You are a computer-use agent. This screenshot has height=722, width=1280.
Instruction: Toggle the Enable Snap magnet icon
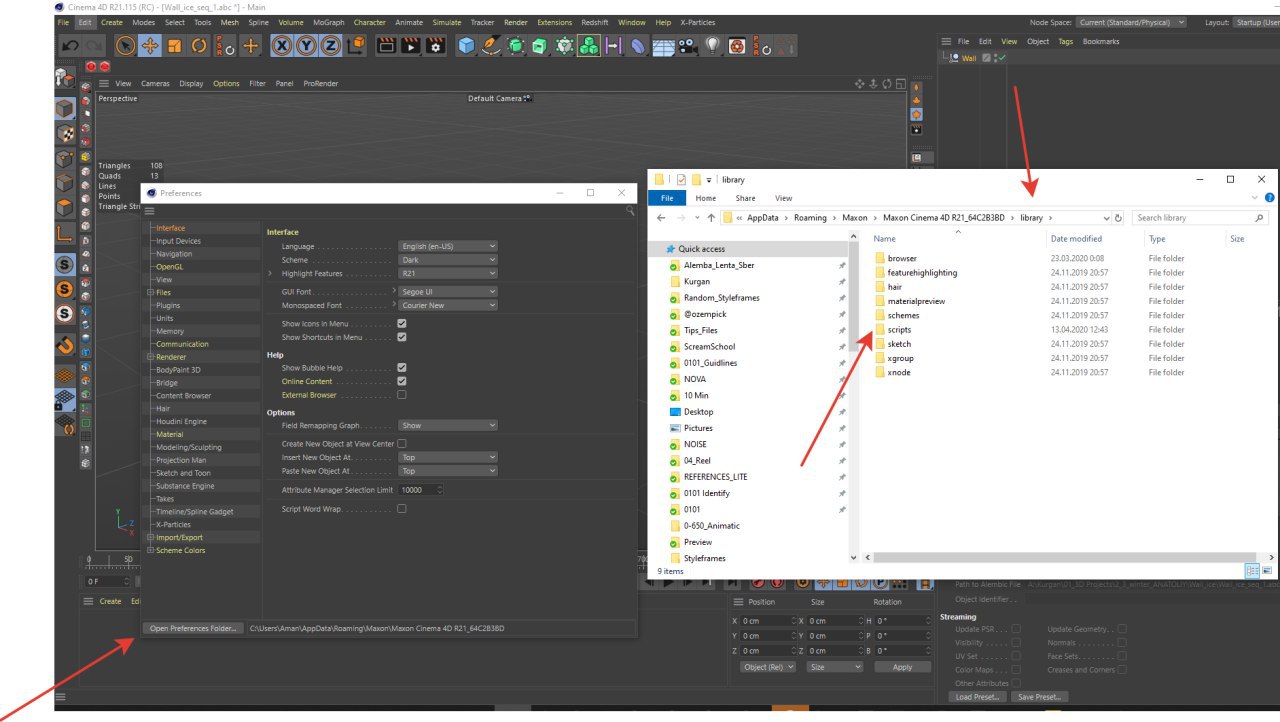pos(65,346)
